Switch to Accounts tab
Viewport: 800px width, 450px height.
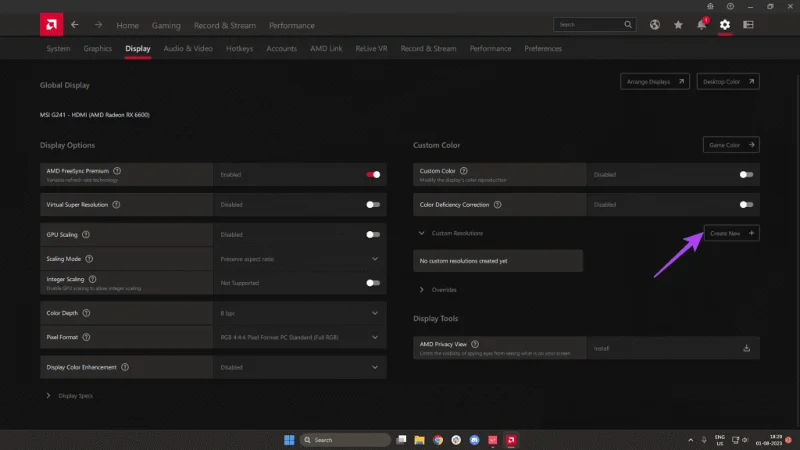(x=281, y=48)
